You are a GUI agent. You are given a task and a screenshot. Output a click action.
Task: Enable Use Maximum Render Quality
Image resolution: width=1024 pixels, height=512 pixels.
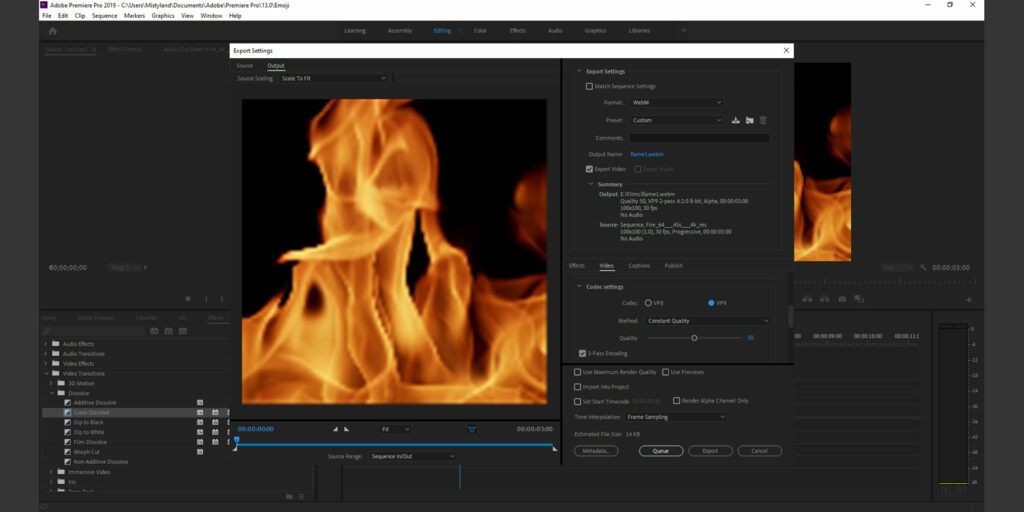[577, 372]
